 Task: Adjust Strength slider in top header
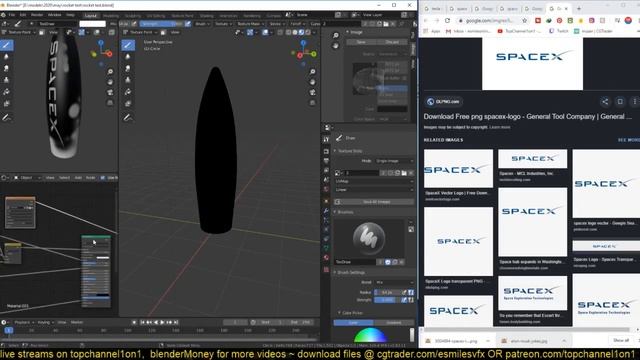[x=161, y=24]
